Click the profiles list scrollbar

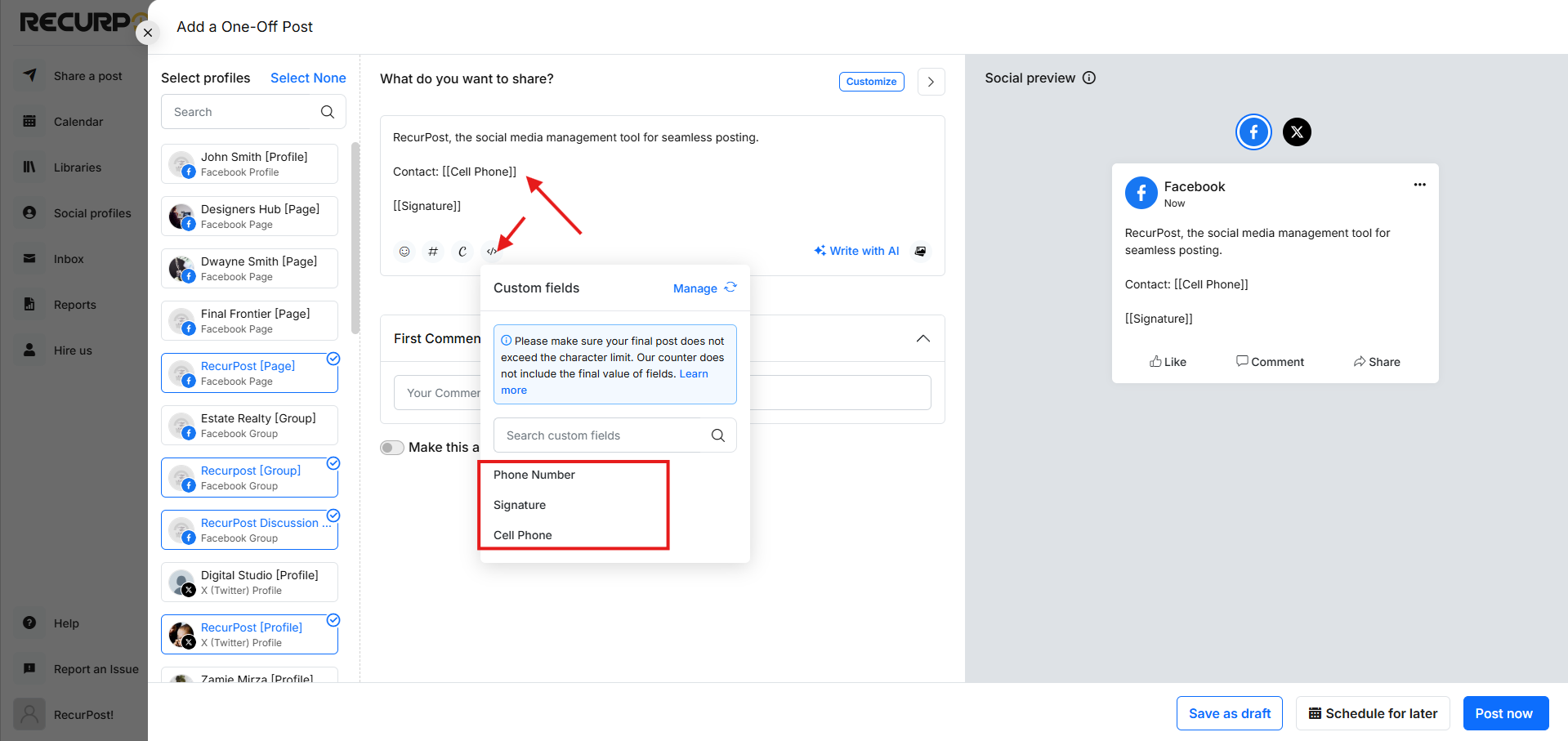pyautogui.click(x=355, y=238)
